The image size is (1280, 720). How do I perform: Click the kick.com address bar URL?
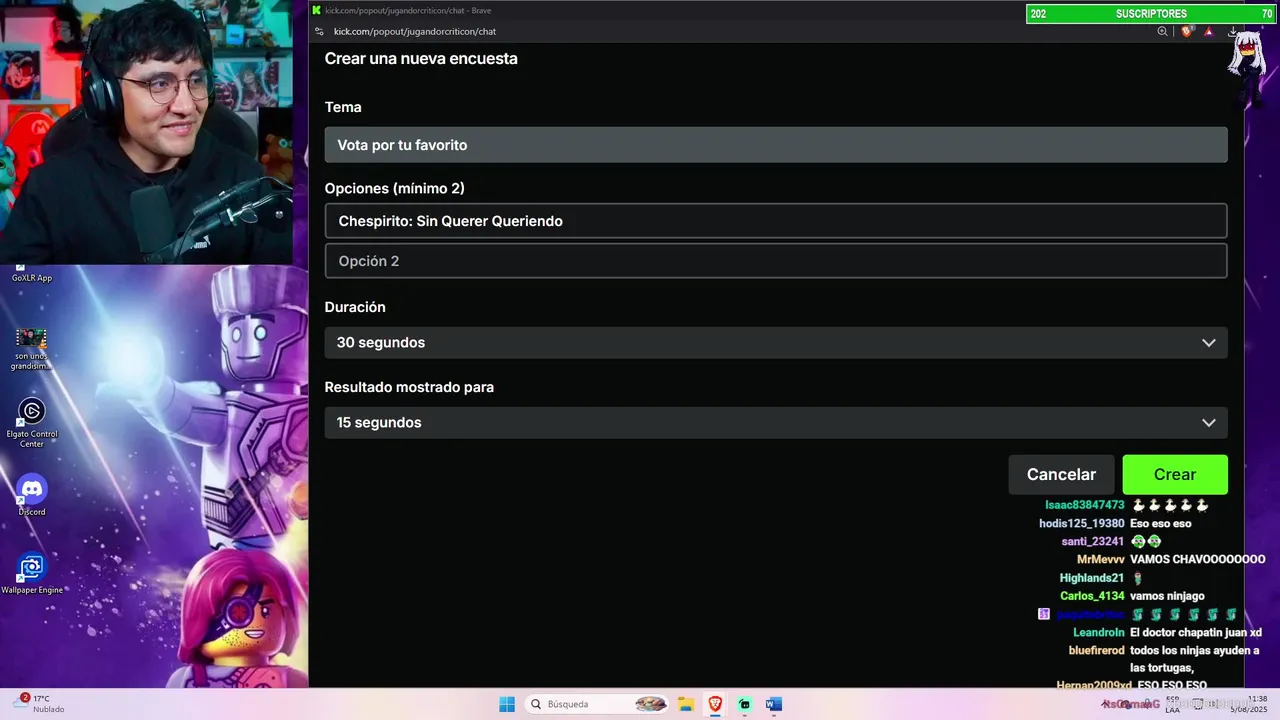415,31
